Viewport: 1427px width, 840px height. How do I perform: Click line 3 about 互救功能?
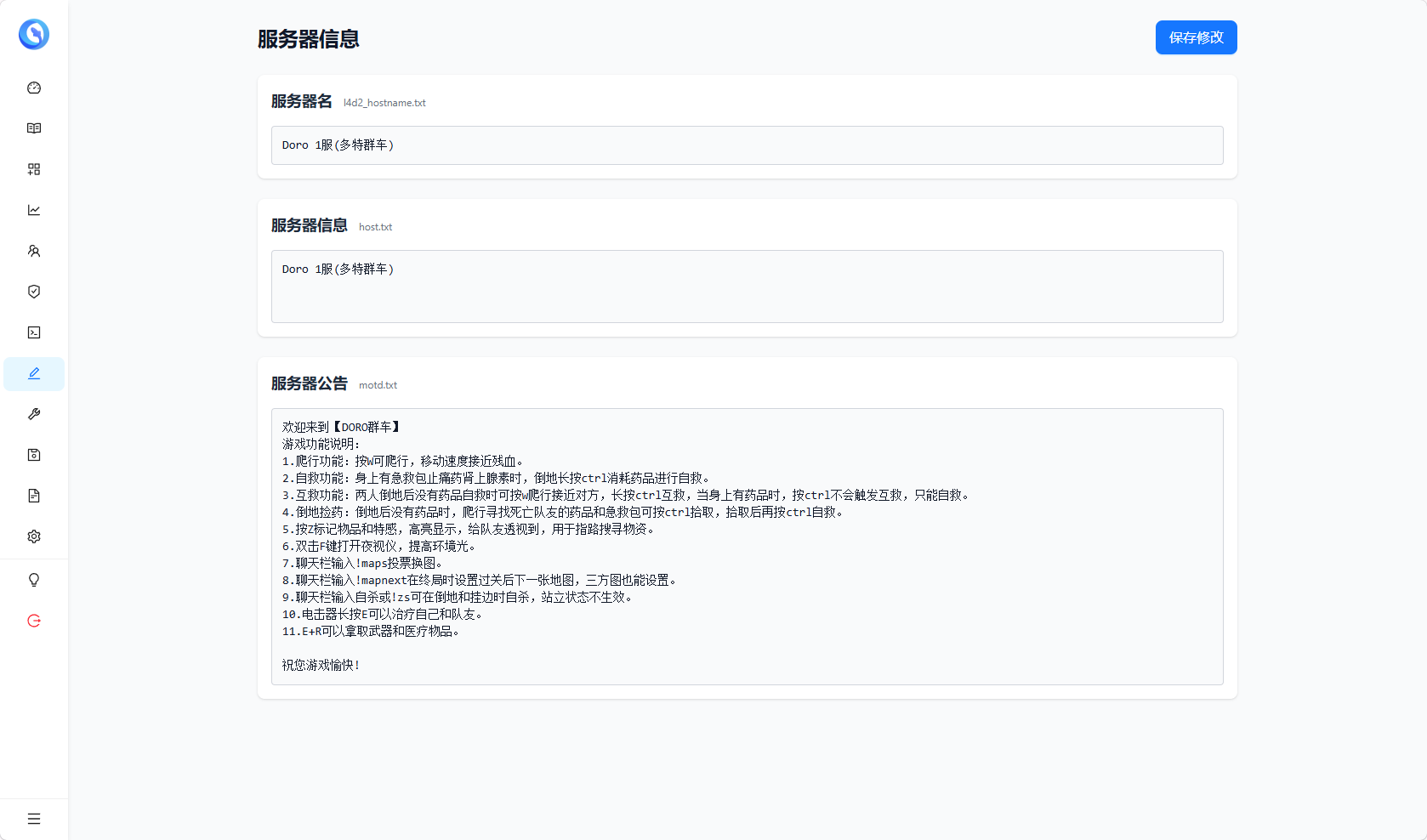[x=626, y=495]
